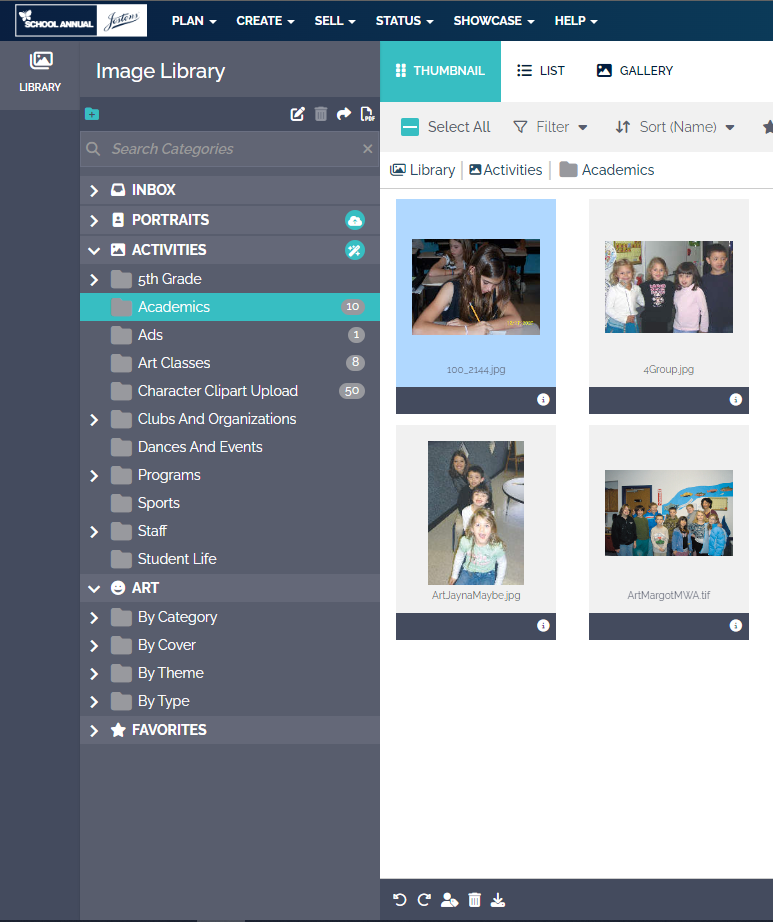
Task: Expand the By Theme folder
Action: [x=94, y=673]
